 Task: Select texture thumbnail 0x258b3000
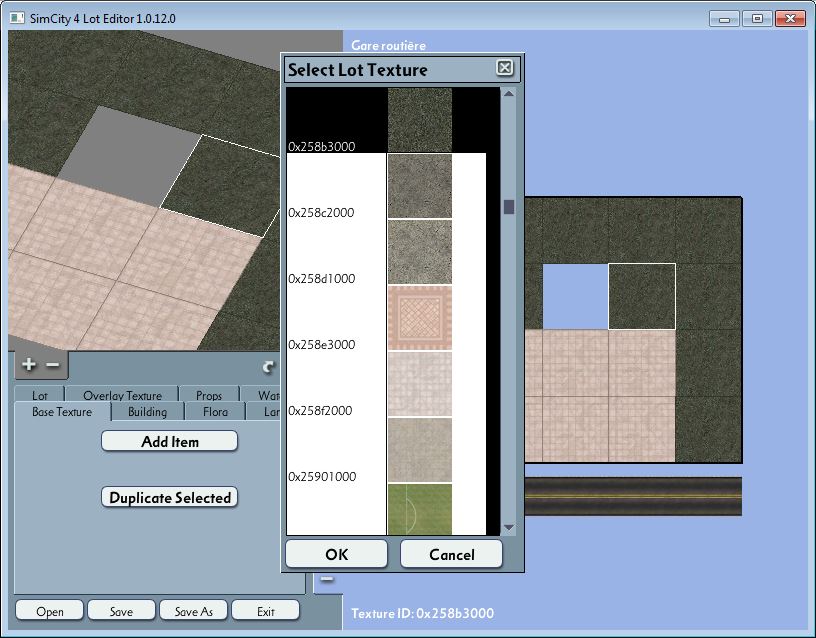[x=419, y=120]
